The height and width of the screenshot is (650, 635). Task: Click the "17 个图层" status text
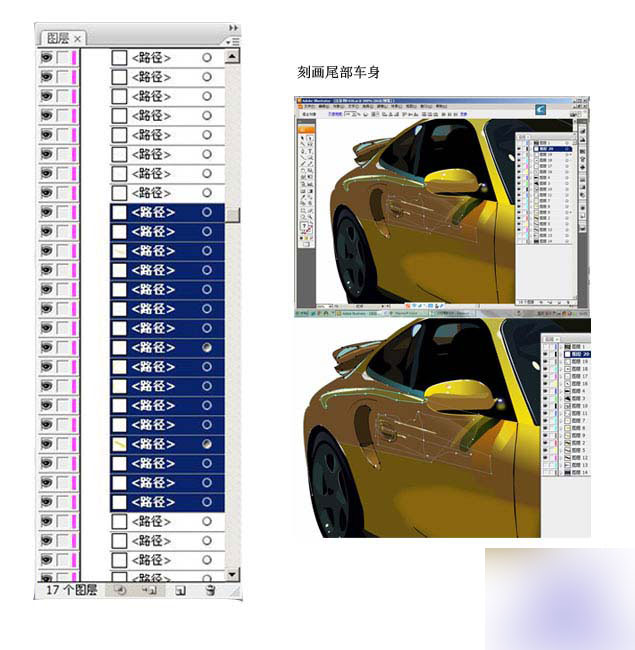(72, 590)
